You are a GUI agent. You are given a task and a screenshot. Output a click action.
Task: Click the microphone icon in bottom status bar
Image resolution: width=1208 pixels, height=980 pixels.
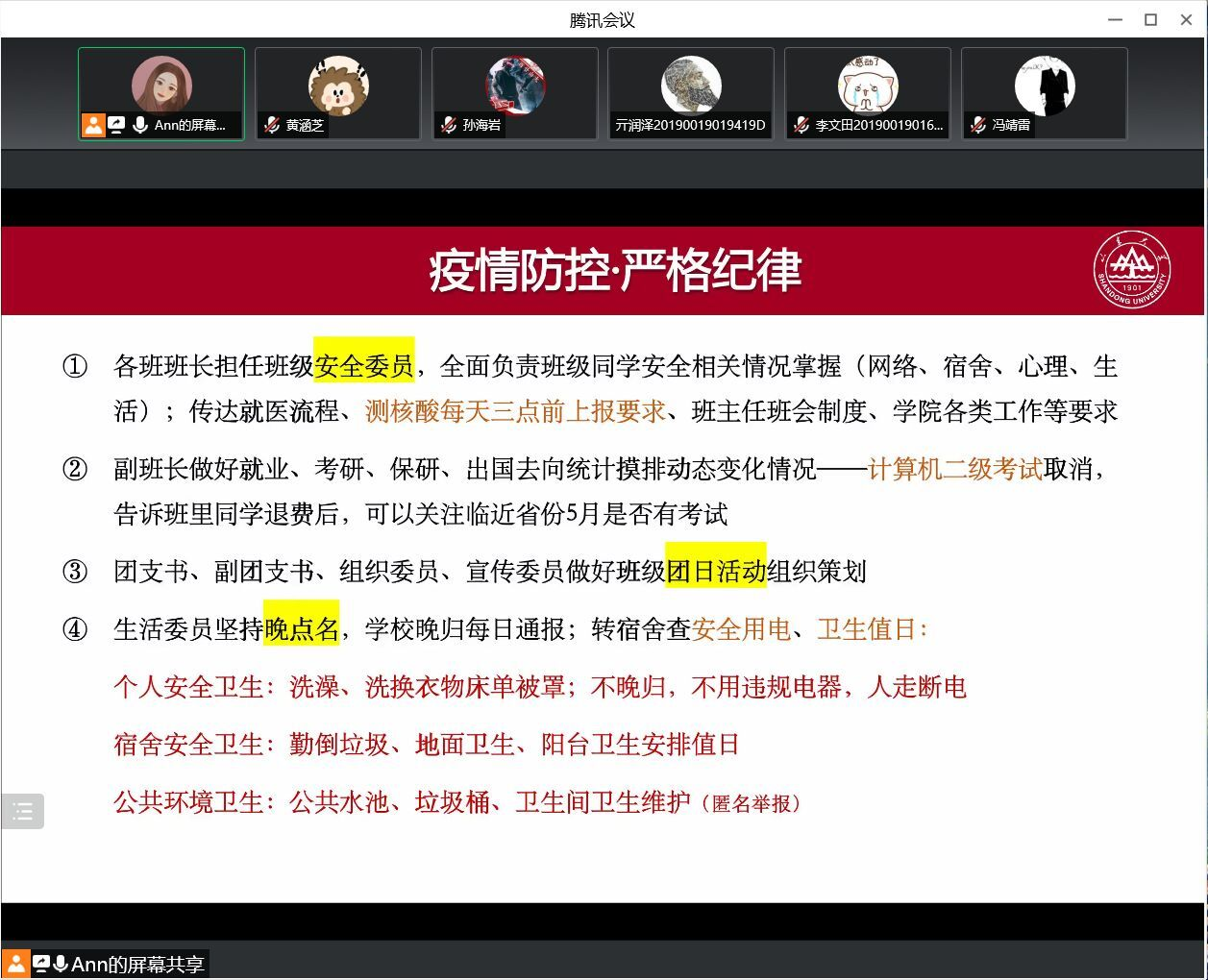(x=61, y=964)
